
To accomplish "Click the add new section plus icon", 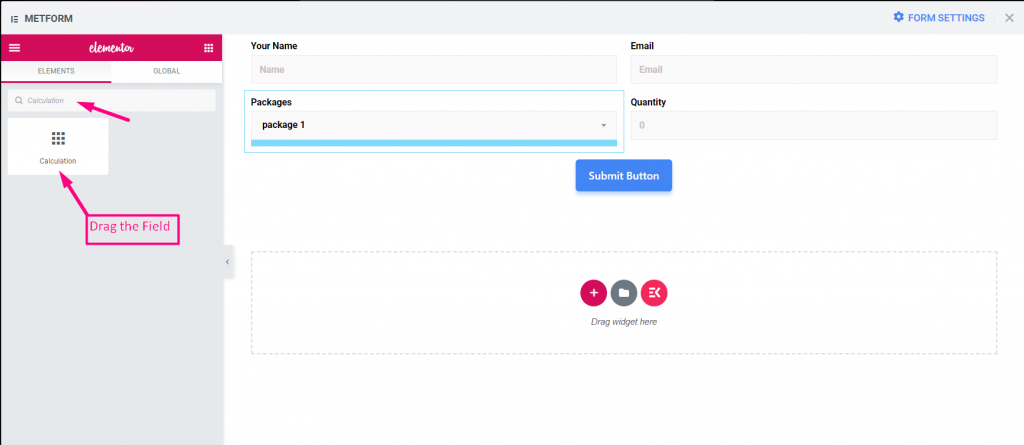I will [593, 292].
